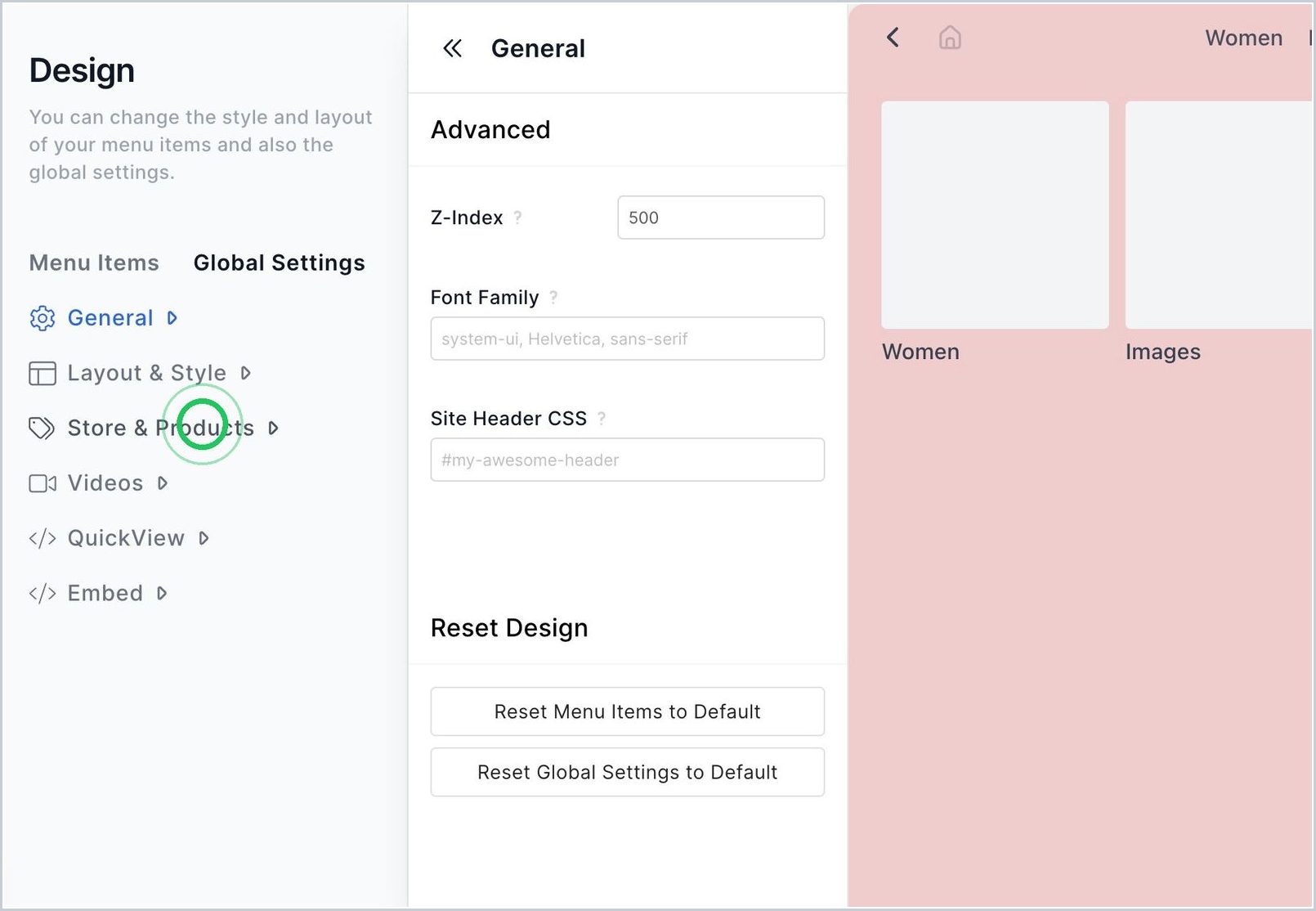The image size is (1316, 911).
Task: Open the Z-Index help tooltip icon
Action: 517,218
